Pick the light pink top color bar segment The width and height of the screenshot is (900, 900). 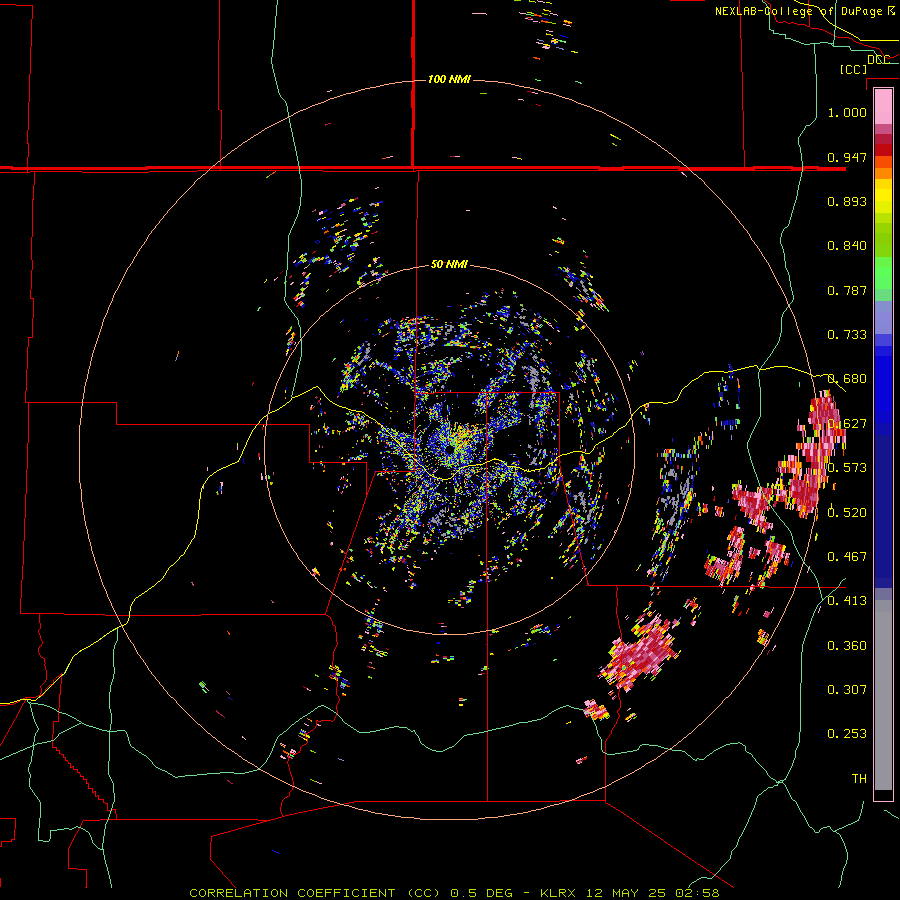(x=883, y=107)
